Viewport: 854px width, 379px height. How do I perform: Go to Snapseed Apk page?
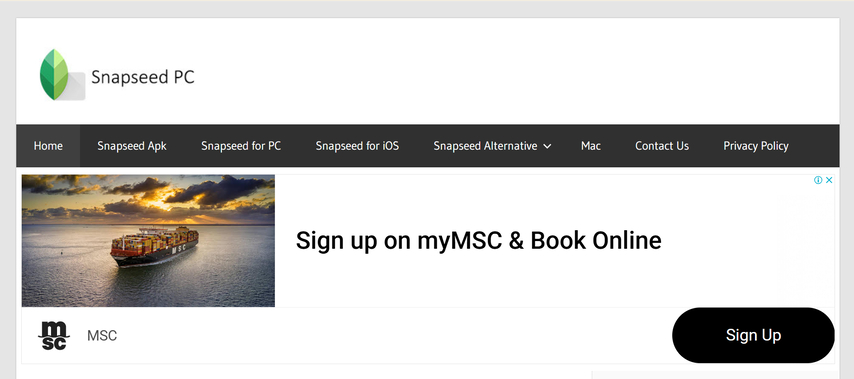132,146
